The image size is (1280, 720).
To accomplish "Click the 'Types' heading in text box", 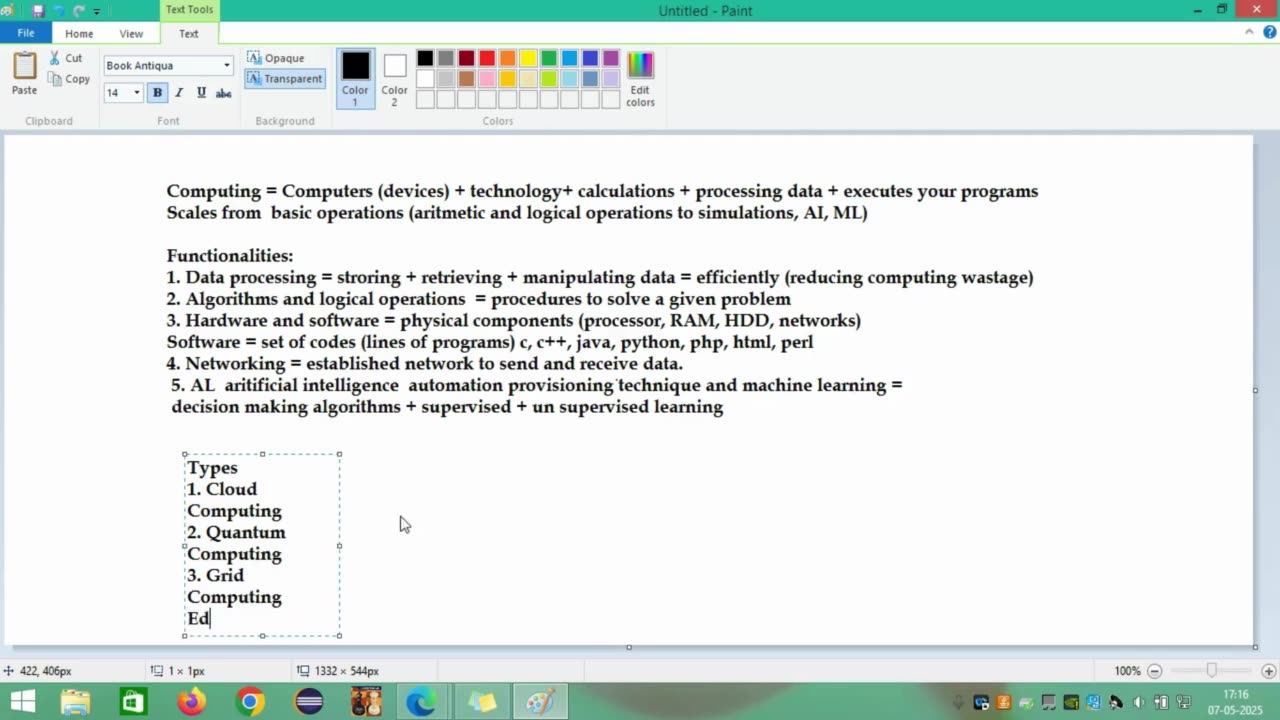I will click(212, 468).
